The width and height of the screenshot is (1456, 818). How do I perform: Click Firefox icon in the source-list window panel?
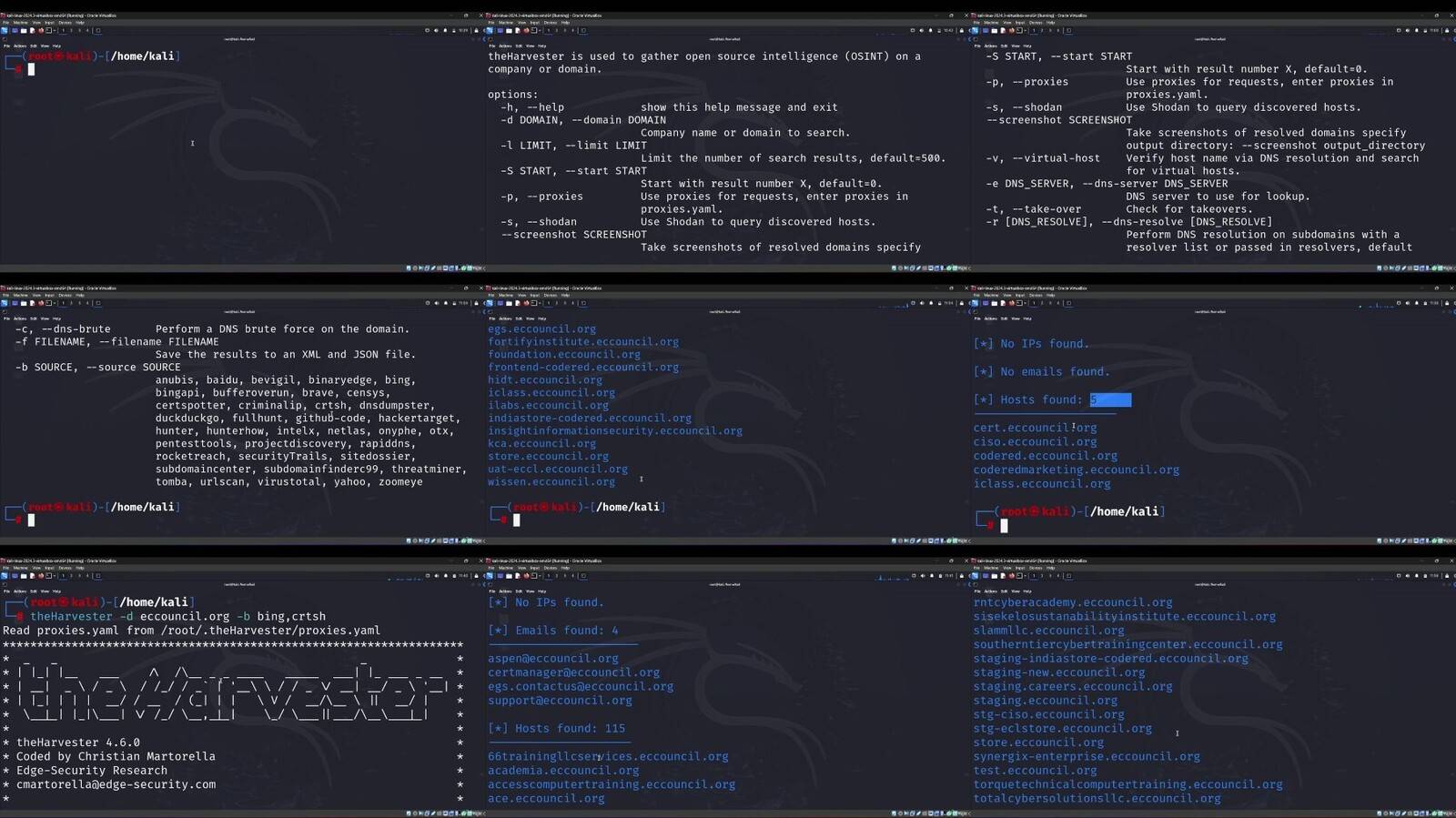(41, 303)
